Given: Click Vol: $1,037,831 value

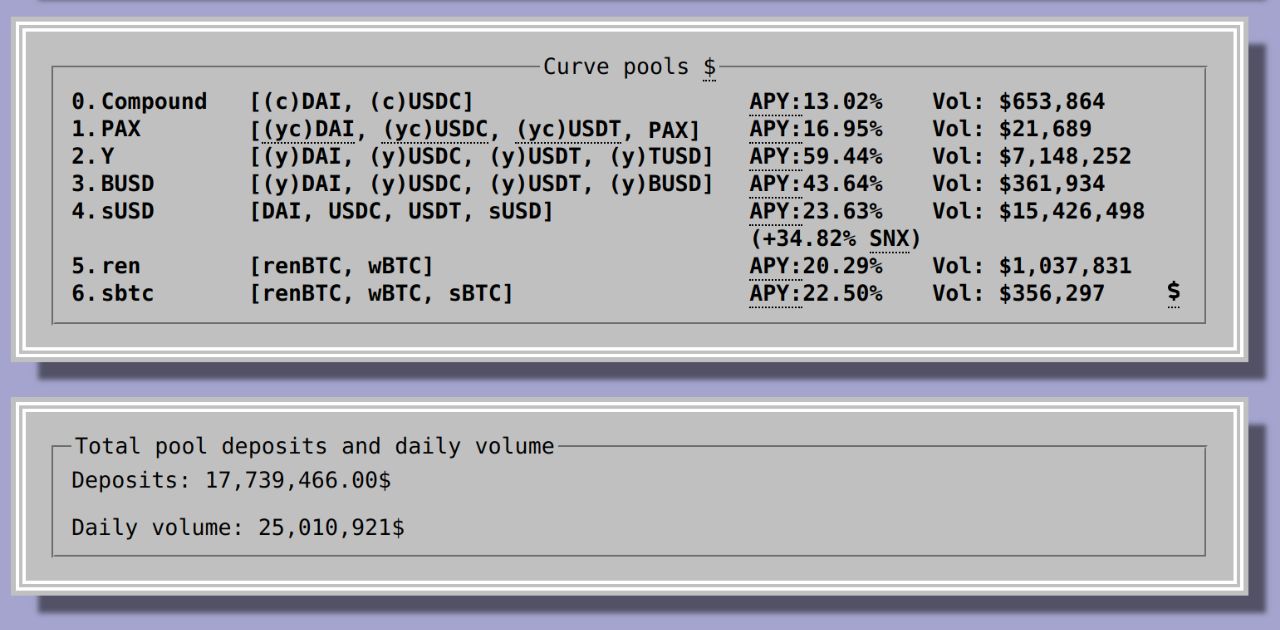Looking at the screenshot, I should pyautogui.click(x=1032, y=266).
